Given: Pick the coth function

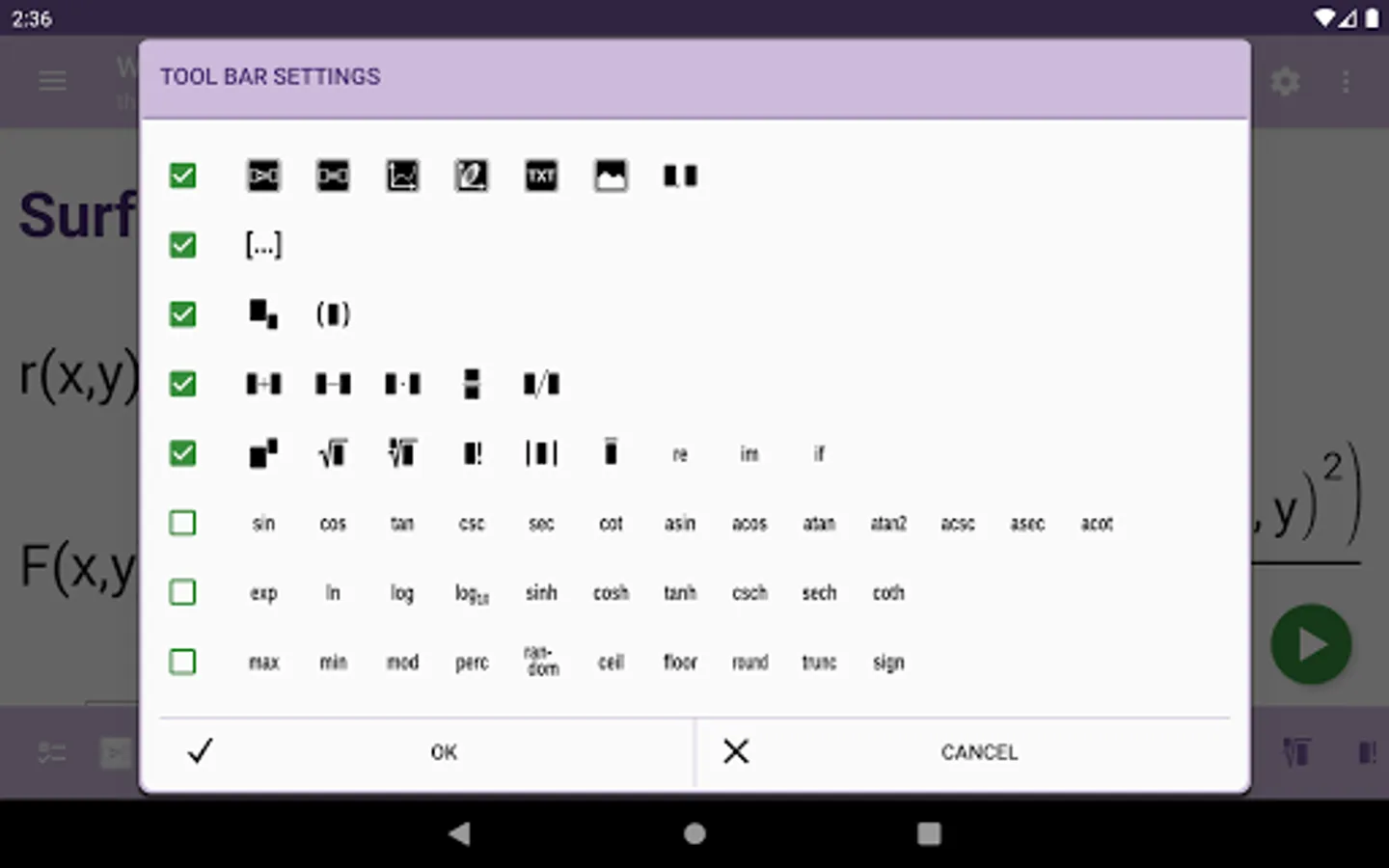Looking at the screenshot, I should pyautogui.click(x=888, y=592).
